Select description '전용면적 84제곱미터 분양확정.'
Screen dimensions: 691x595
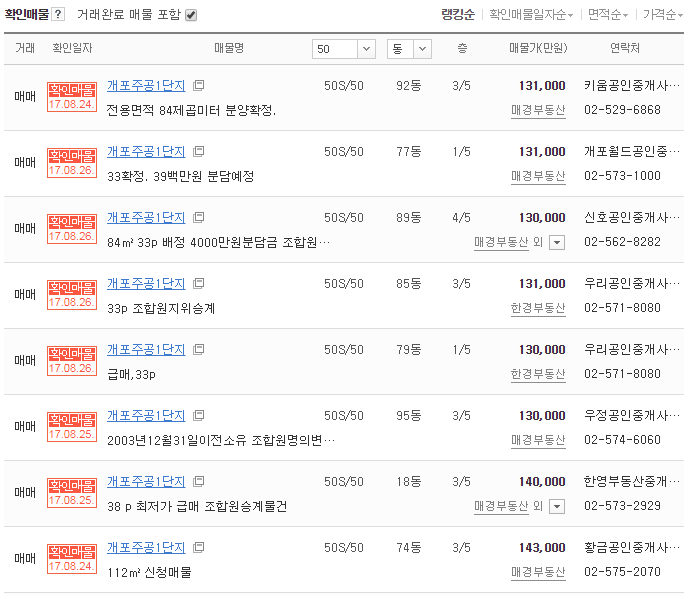click(x=191, y=110)
